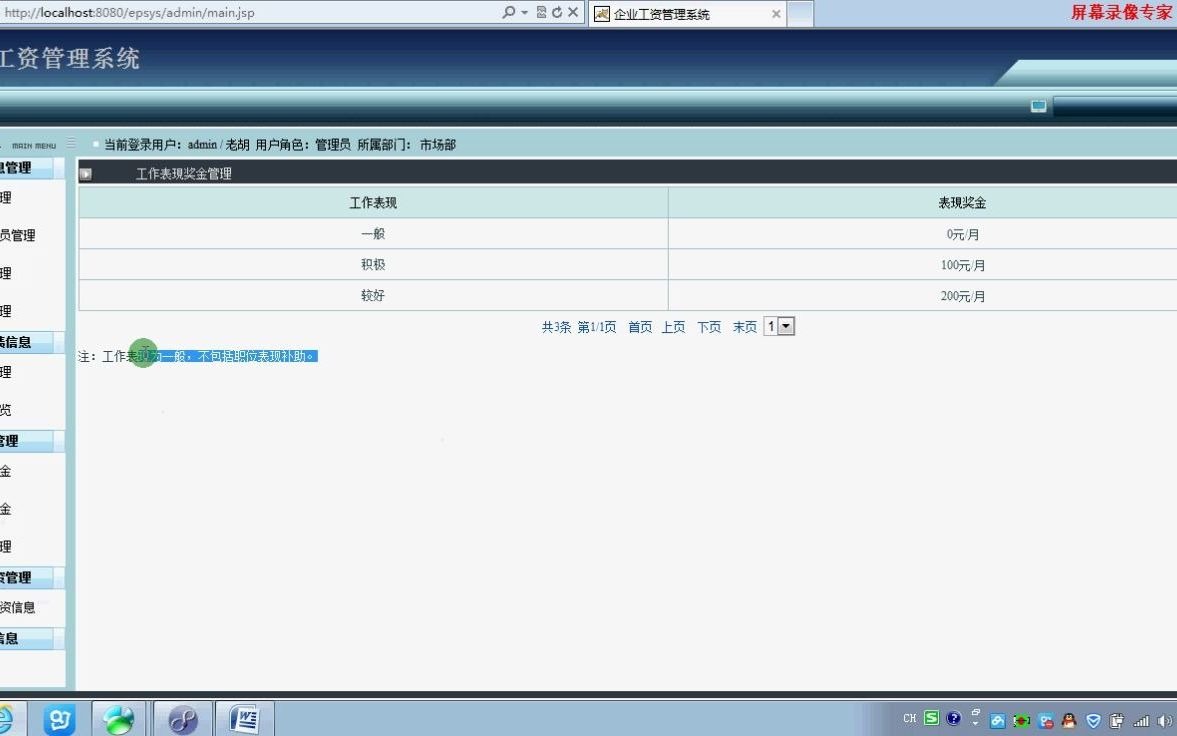This screenshot has width=1177, height=736.
Task: Open the QQ penguin icon in system tray
Action: [x=1068, y=719]
